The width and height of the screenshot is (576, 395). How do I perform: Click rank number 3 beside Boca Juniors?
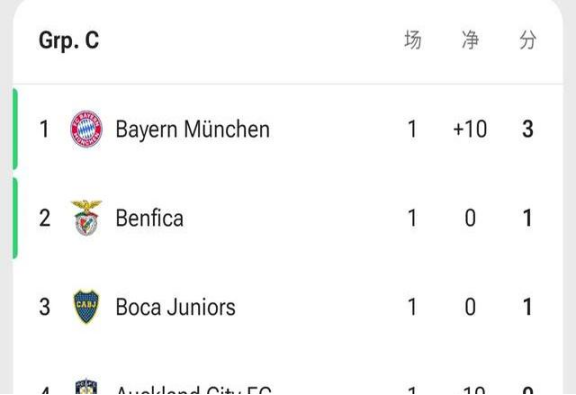(45, 307)
